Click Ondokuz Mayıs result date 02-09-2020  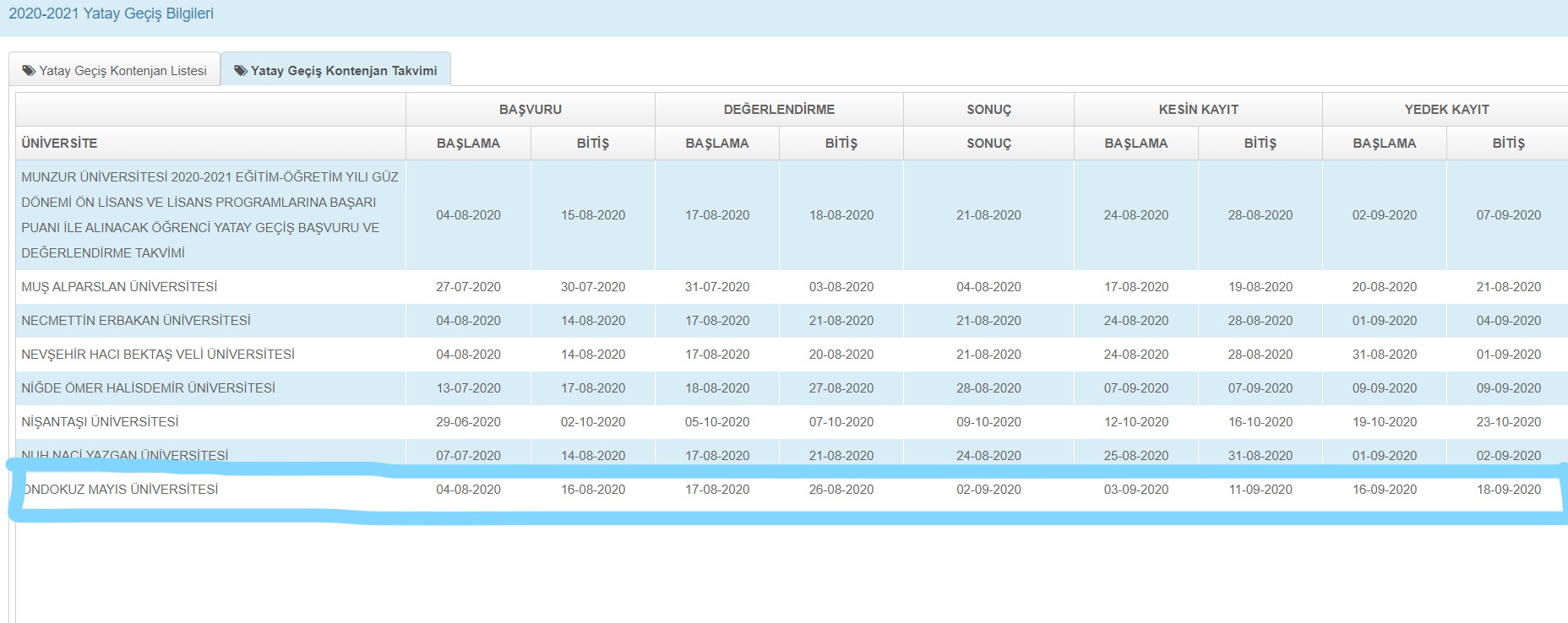988,490
